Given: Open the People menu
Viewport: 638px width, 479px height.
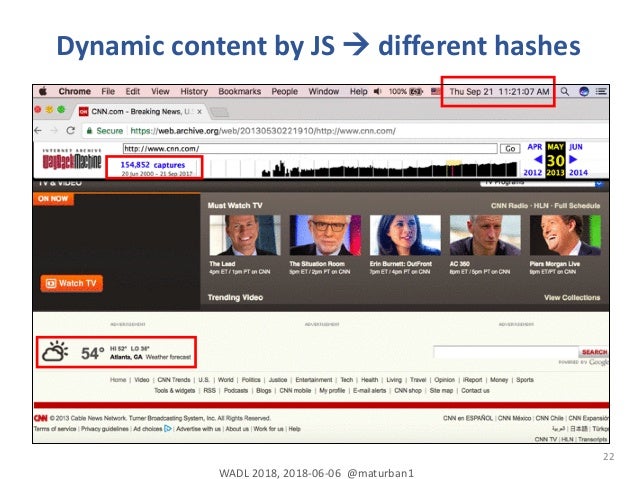Looking at the screenshot, I should (284, 92).
